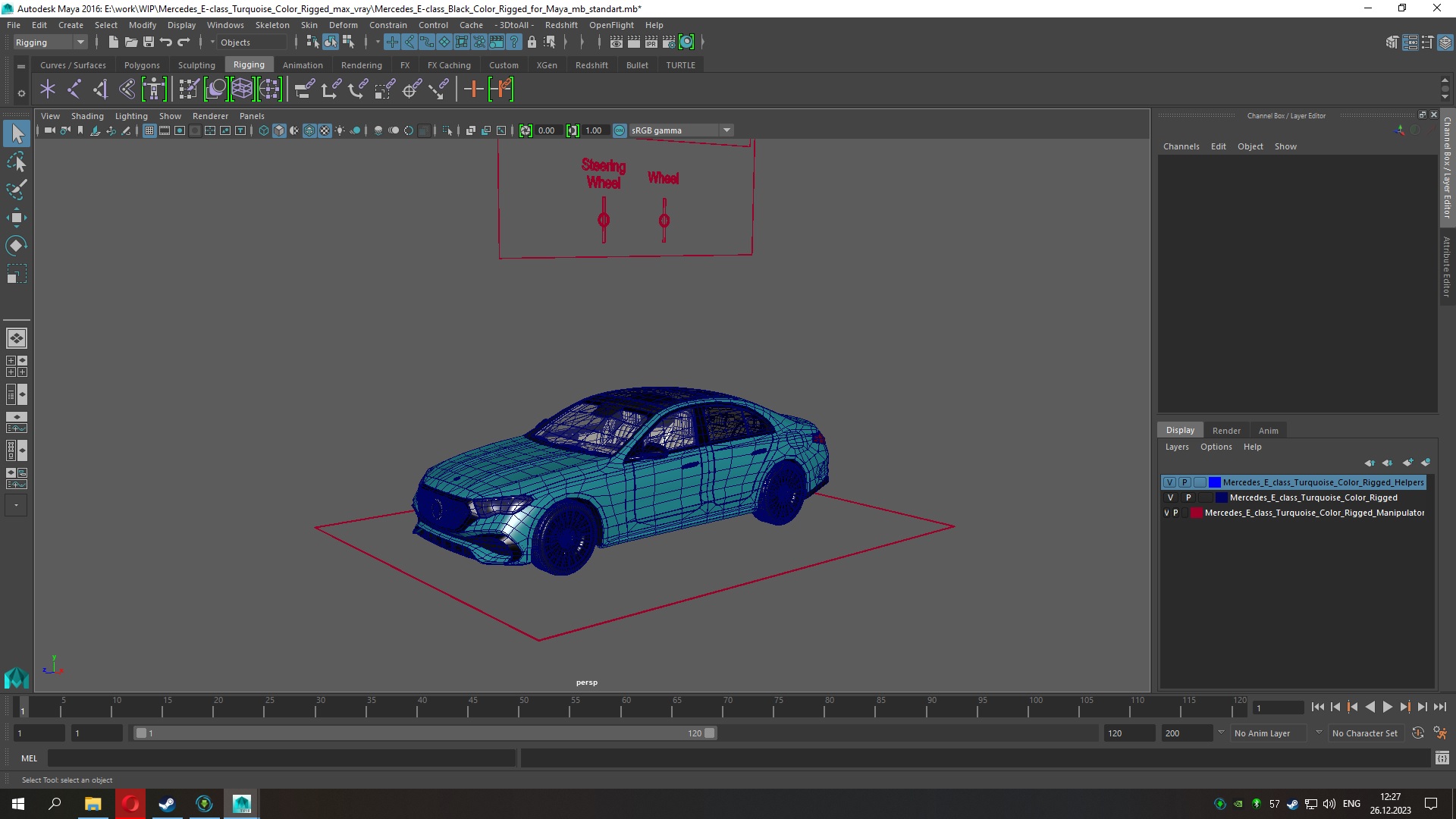
Task: Switch to the Polygons shelf tab
Action: [142, 65]
